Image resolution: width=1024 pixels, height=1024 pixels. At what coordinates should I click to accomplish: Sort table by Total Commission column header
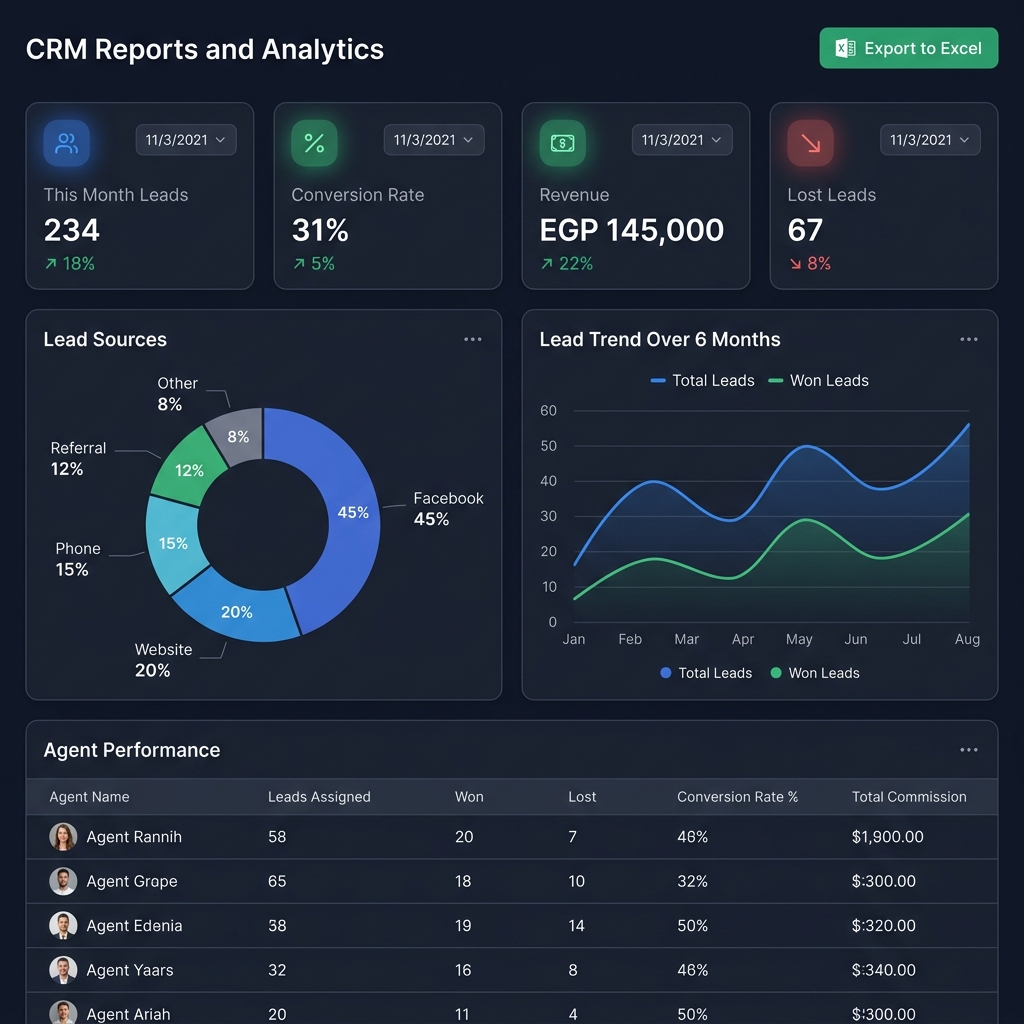(x=909, y=797)
